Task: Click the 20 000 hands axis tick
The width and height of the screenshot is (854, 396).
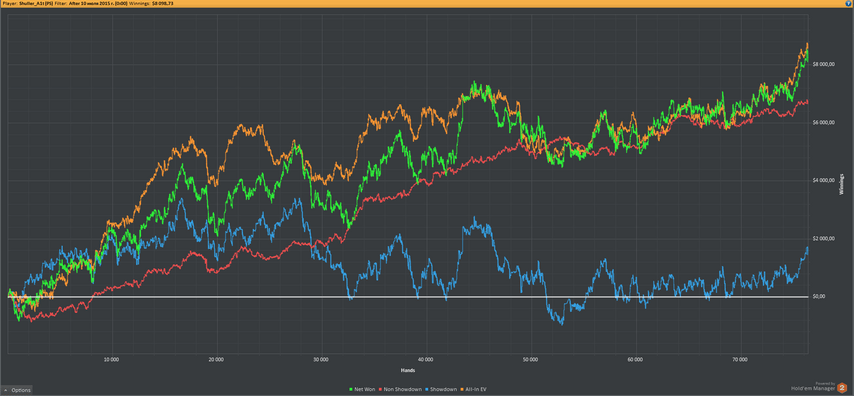Action: 217,360
